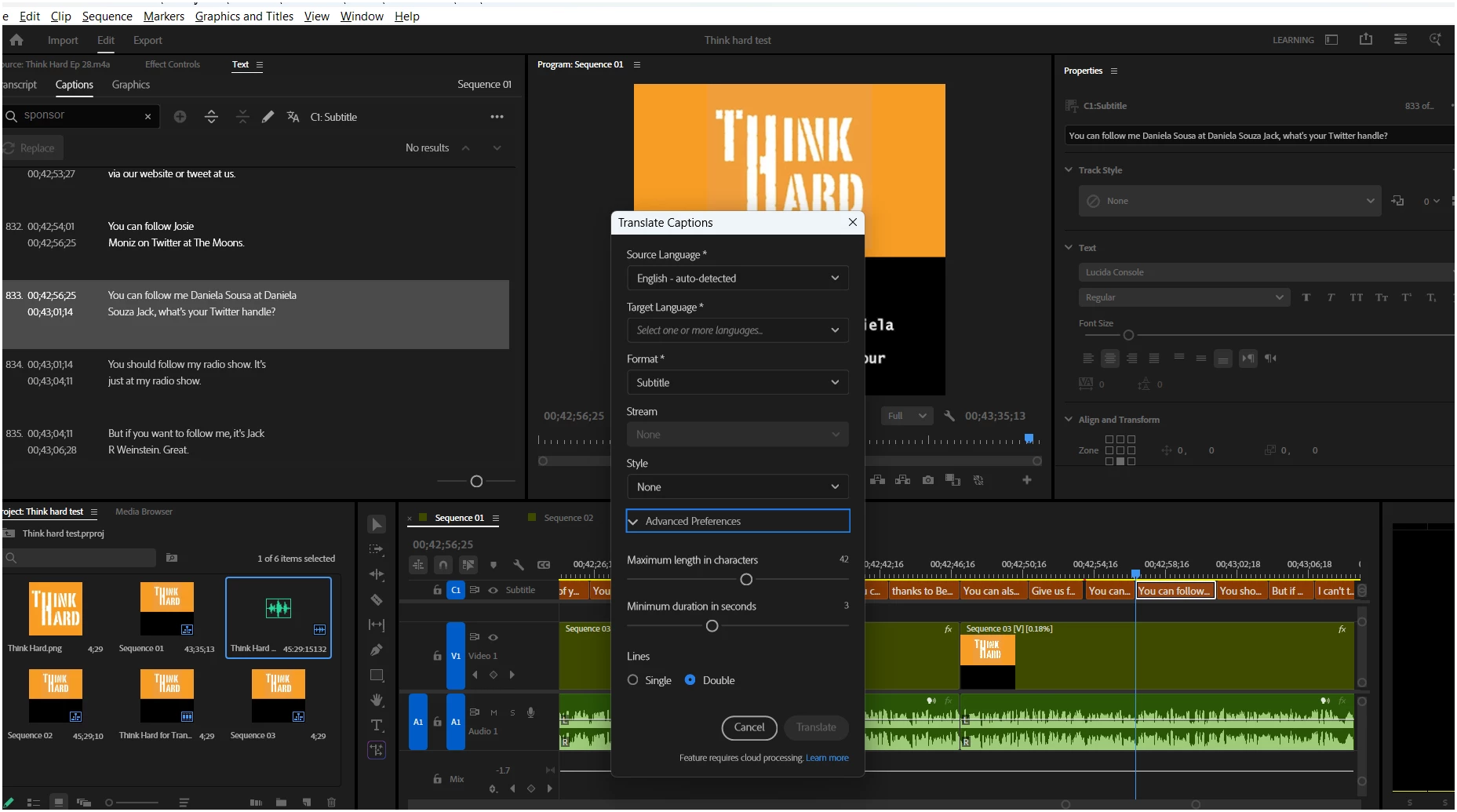This screenshot has width=1457, height=812.
Task: Mute the Audio 1 track
Action: click(x=494, y=712)
